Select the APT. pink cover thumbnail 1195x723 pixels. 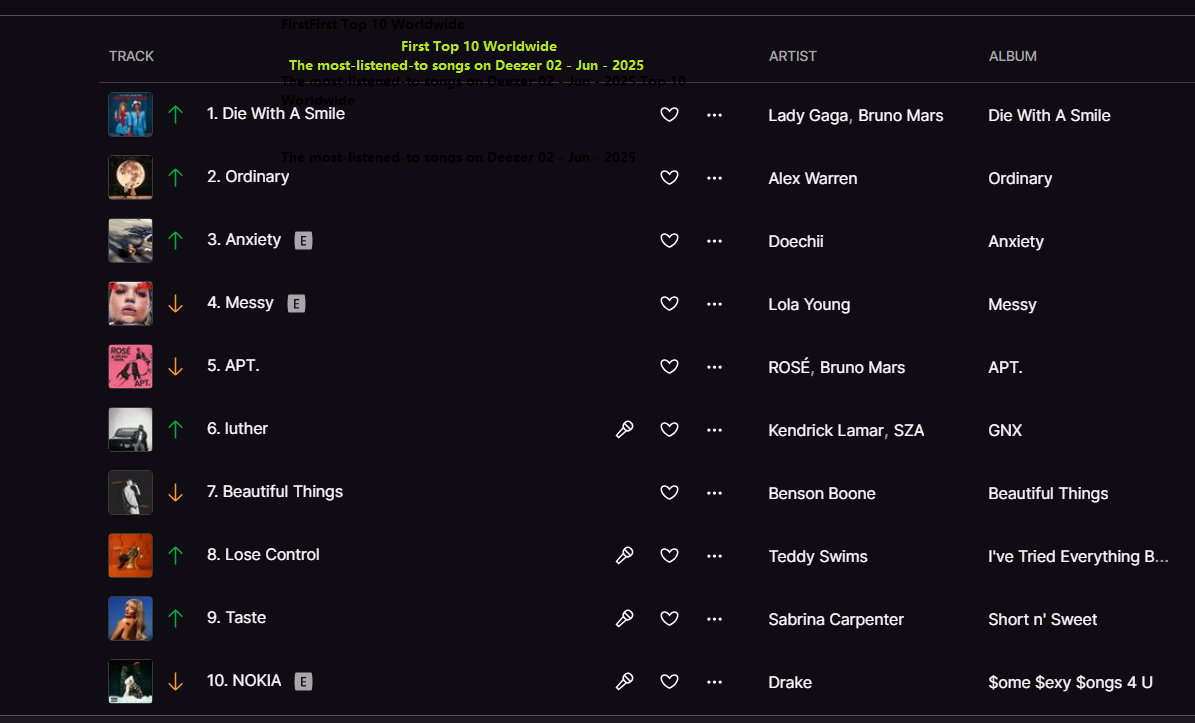130,366
